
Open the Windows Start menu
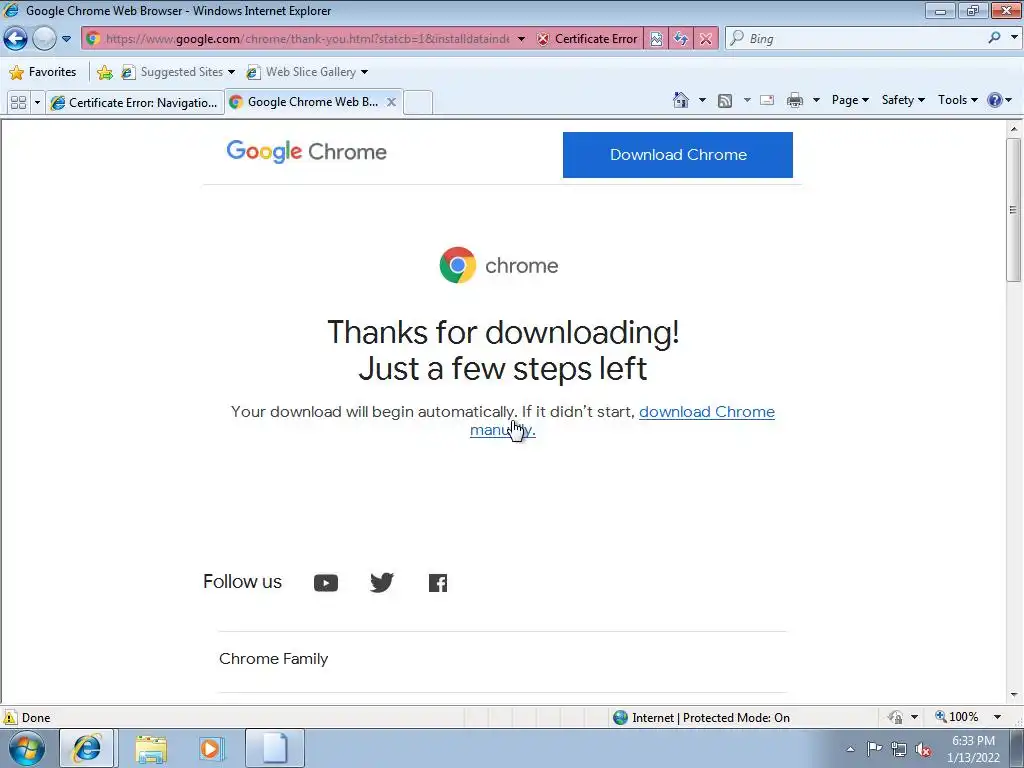(x=26, y=748)
